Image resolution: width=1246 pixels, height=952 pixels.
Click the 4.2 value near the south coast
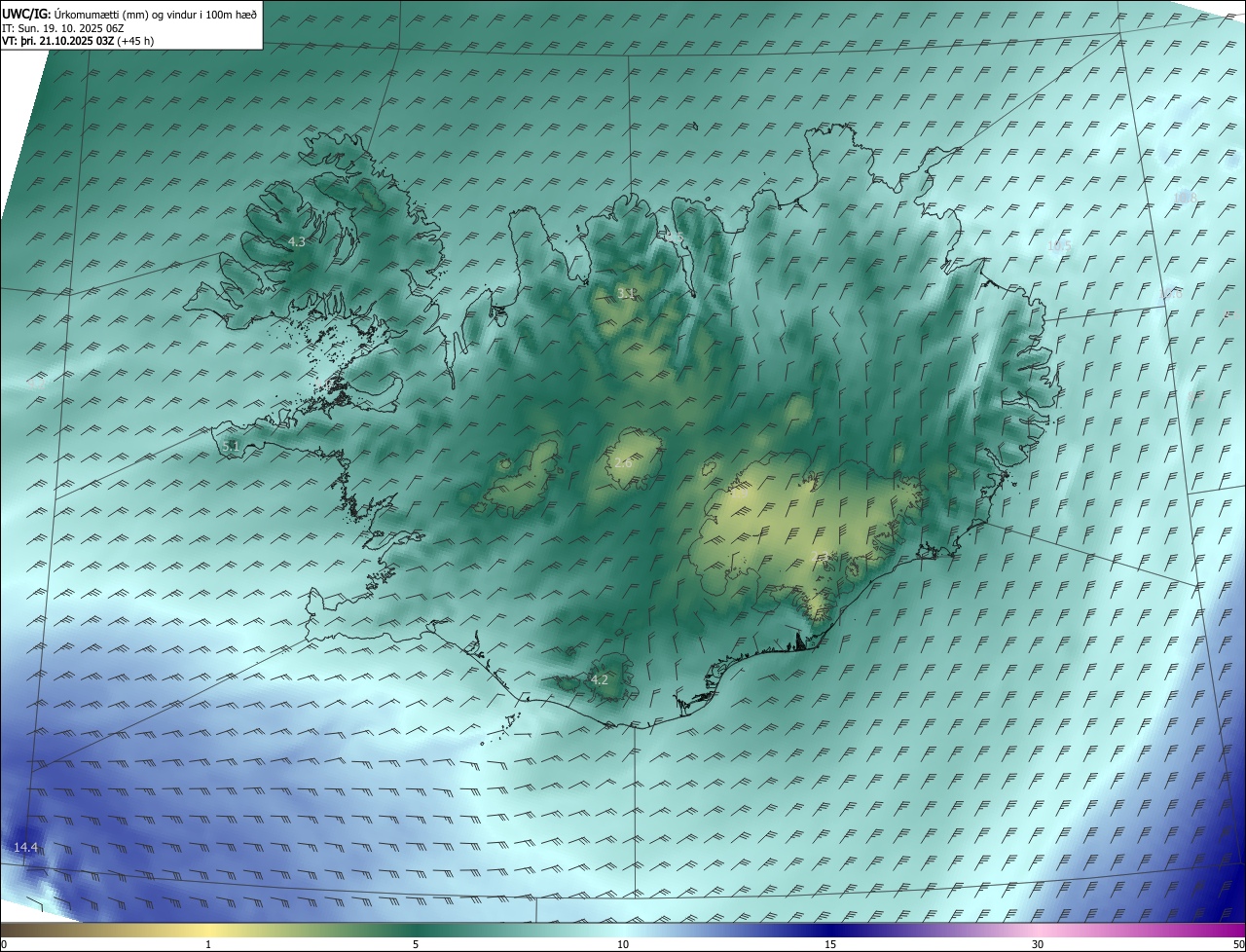pos(600,679)
